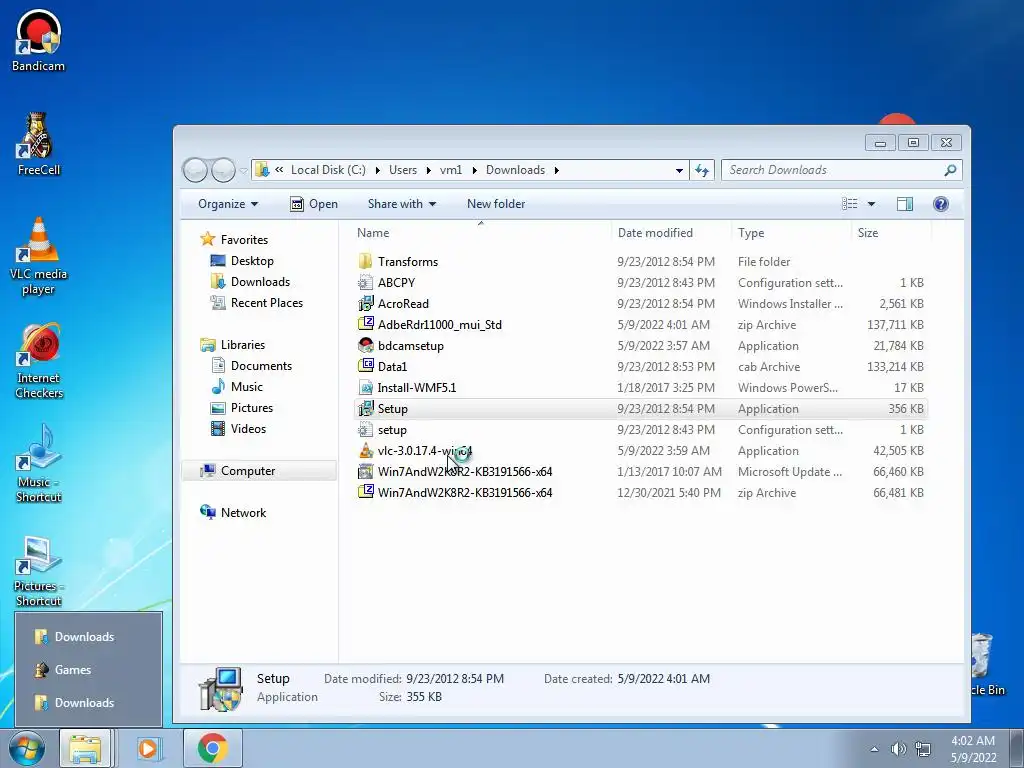Select Desktop in the navigation pane
Screen dimensions: 1024x768
click(242, 261)
